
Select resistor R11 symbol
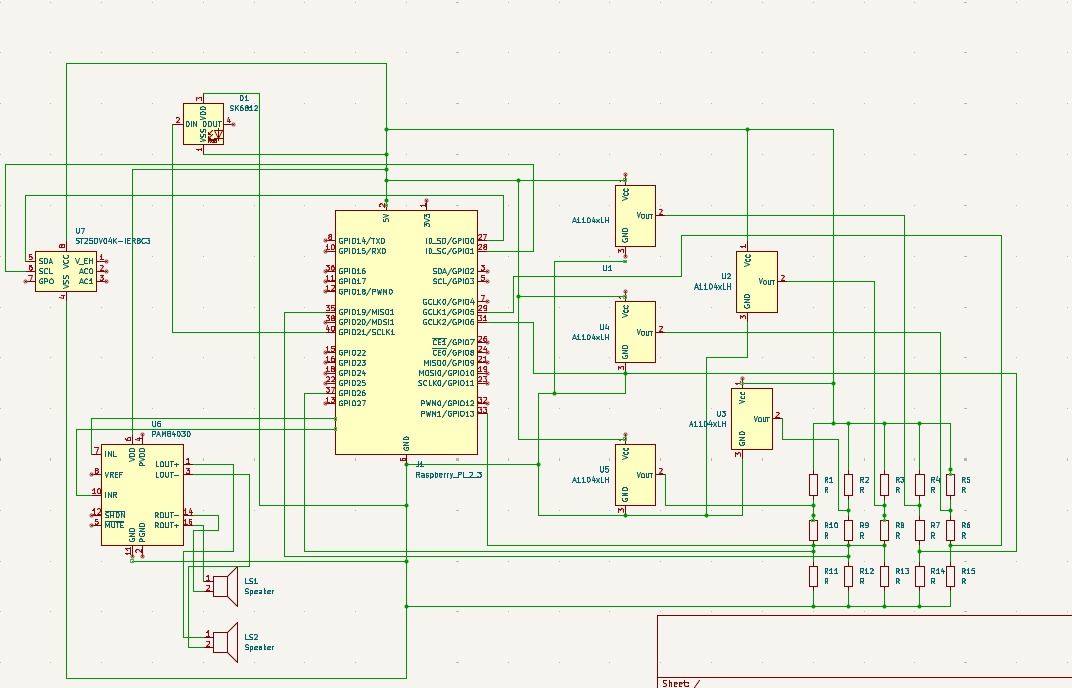tap(814, 576)
